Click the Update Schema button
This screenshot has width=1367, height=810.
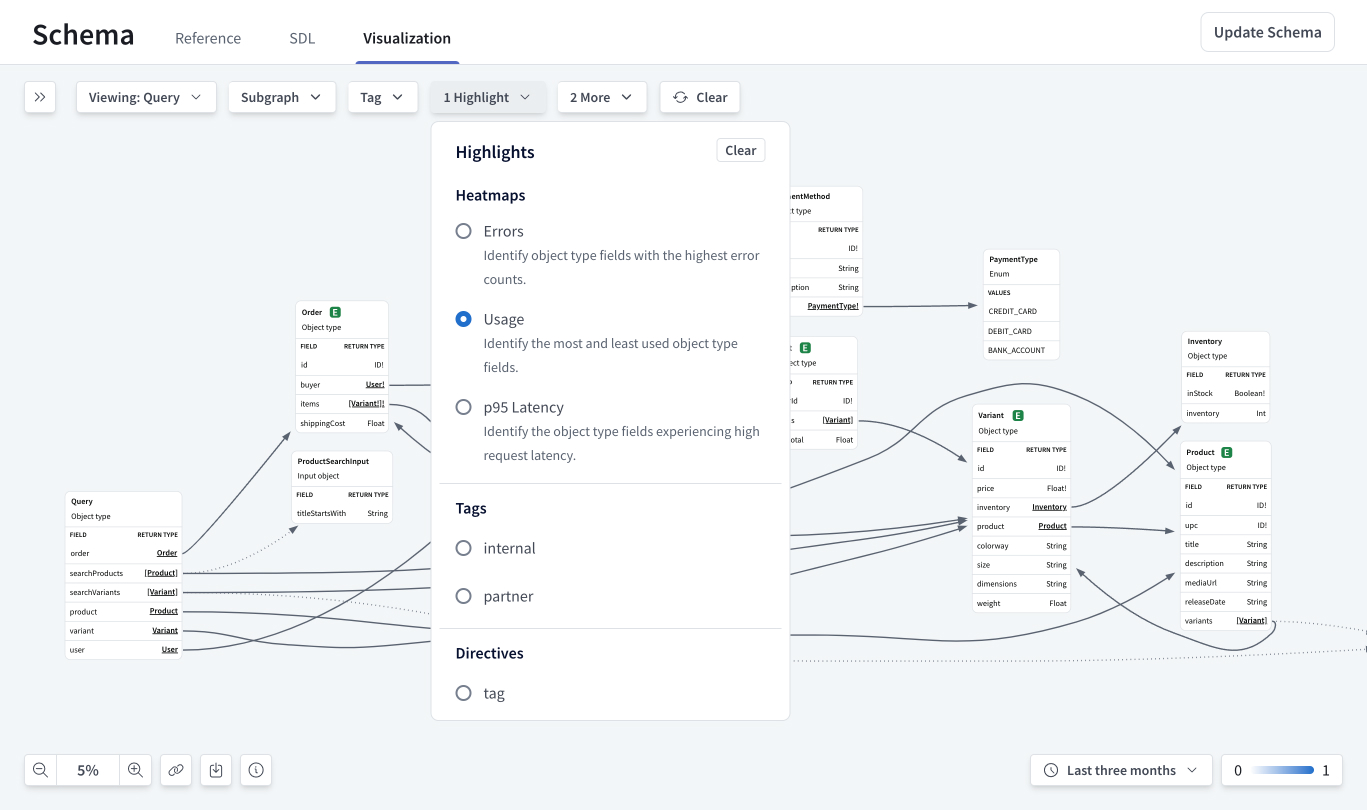[x=1267, y=32]
